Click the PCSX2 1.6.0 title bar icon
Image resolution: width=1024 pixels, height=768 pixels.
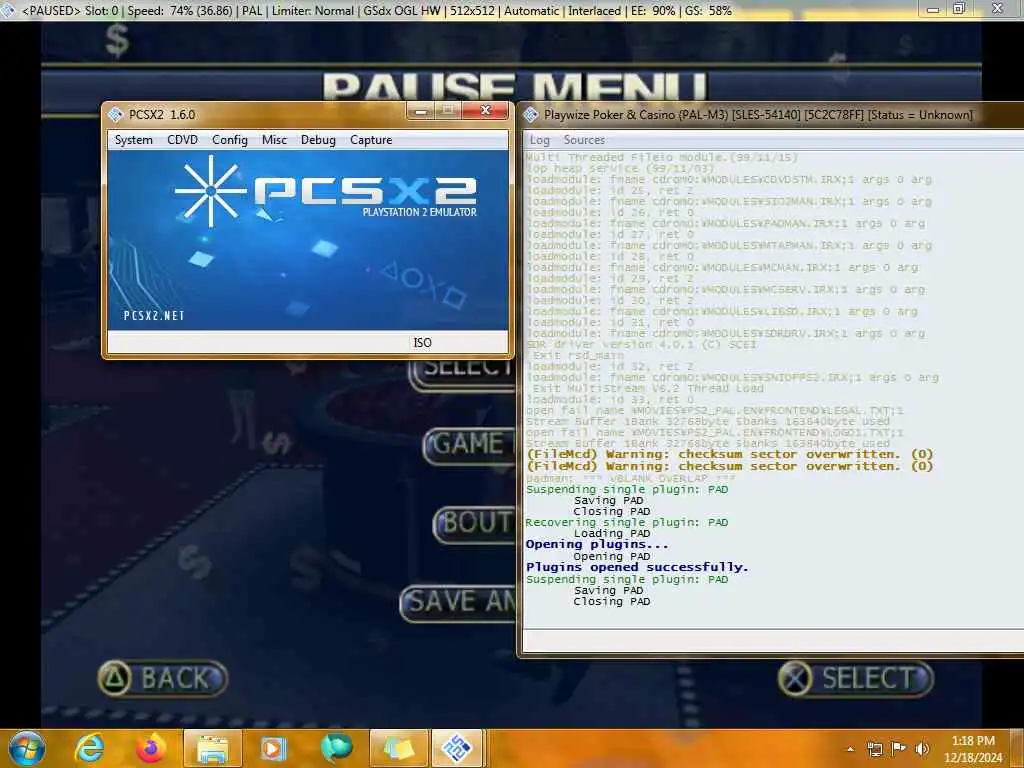coord(116,114)
